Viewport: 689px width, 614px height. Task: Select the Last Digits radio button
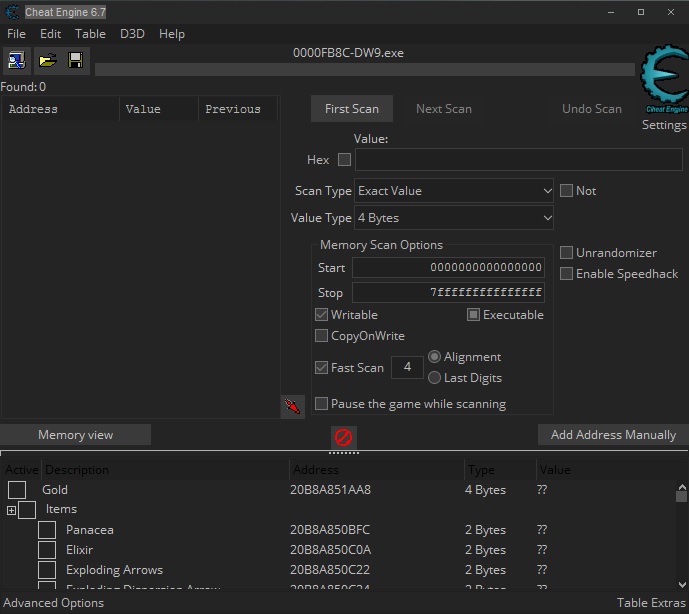coord(434,378)
